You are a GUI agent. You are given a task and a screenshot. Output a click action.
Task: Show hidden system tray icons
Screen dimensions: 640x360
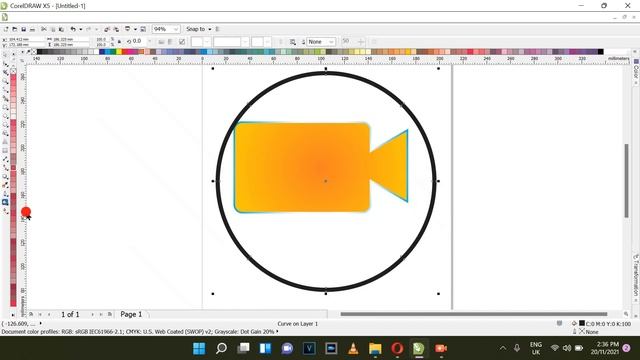(x=503, y=348)
